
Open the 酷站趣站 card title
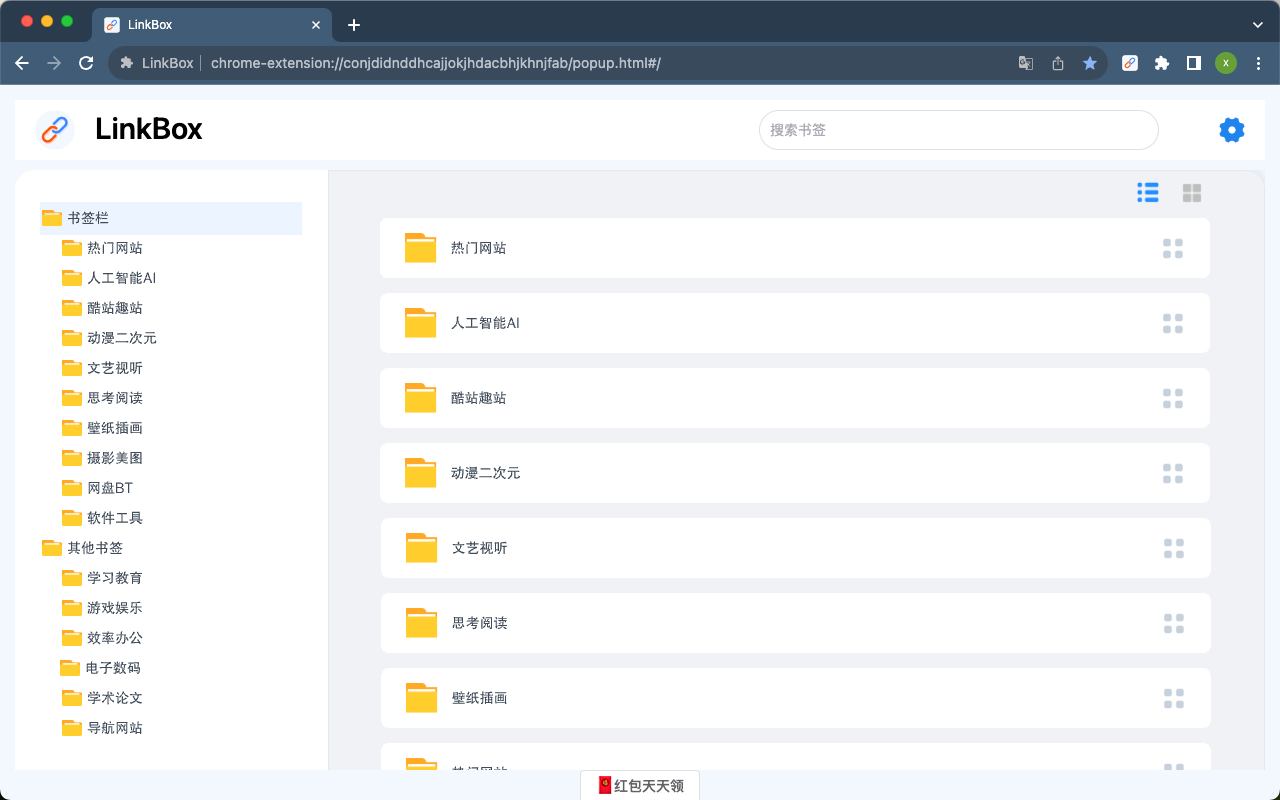[x=478, y=398]
